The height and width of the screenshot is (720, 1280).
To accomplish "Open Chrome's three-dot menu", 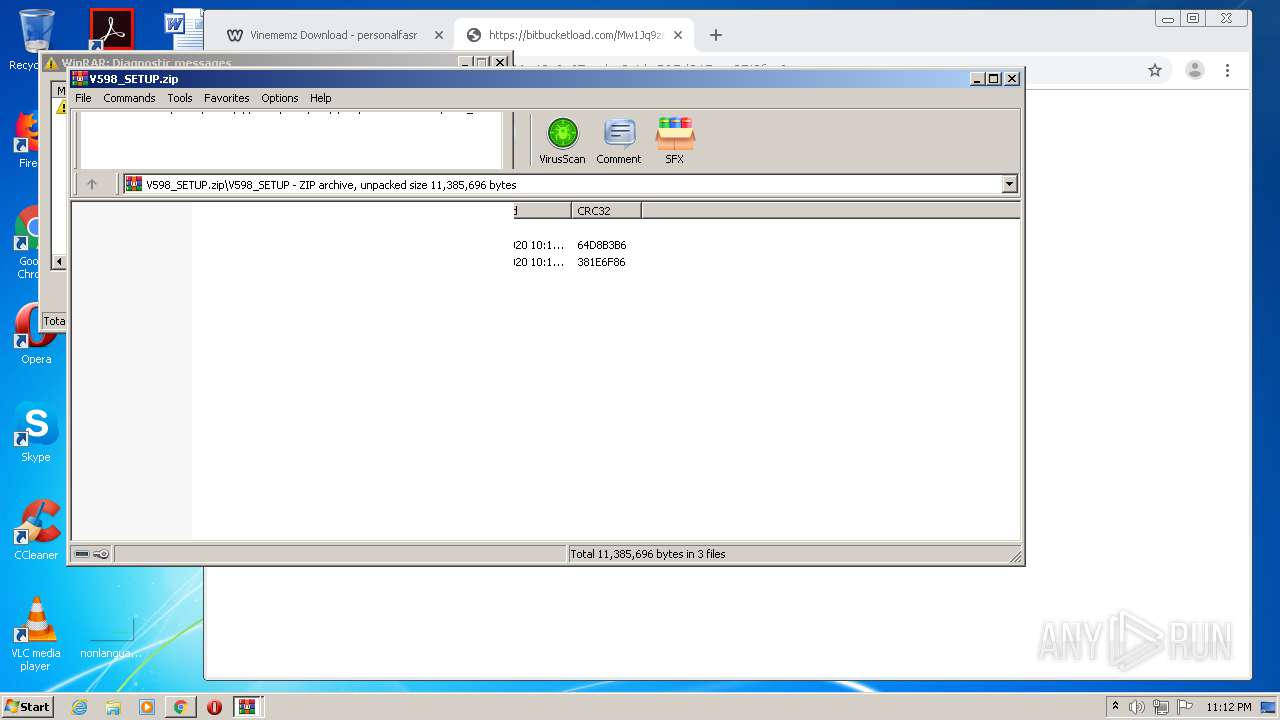I will (1227, 70).
